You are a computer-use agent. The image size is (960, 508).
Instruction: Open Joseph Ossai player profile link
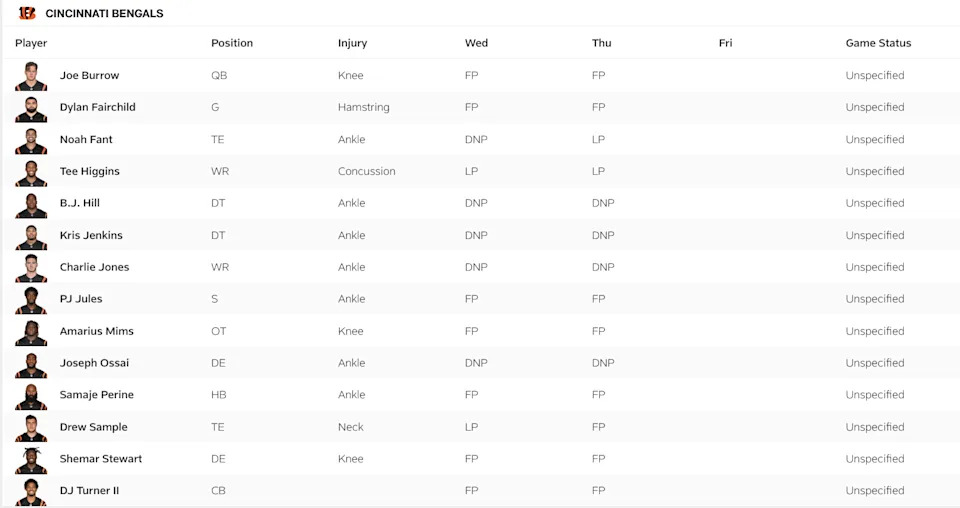coord(94,363)
